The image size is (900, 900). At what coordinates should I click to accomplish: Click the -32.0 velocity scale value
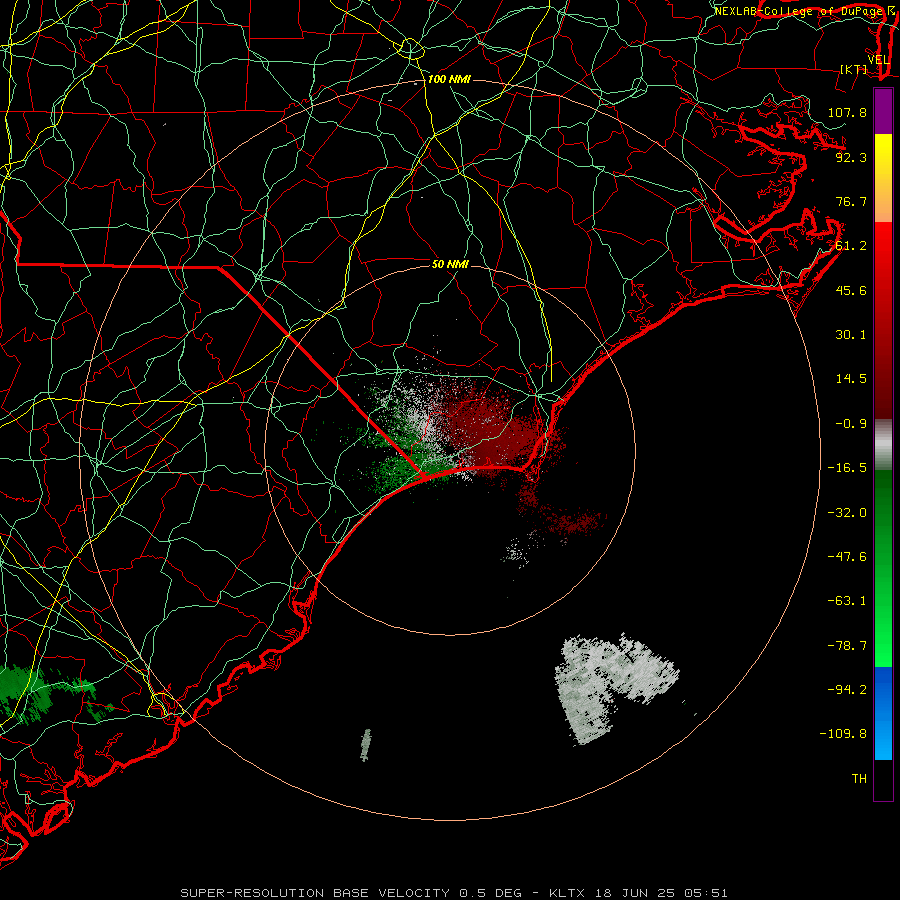[x=847, y=513]
